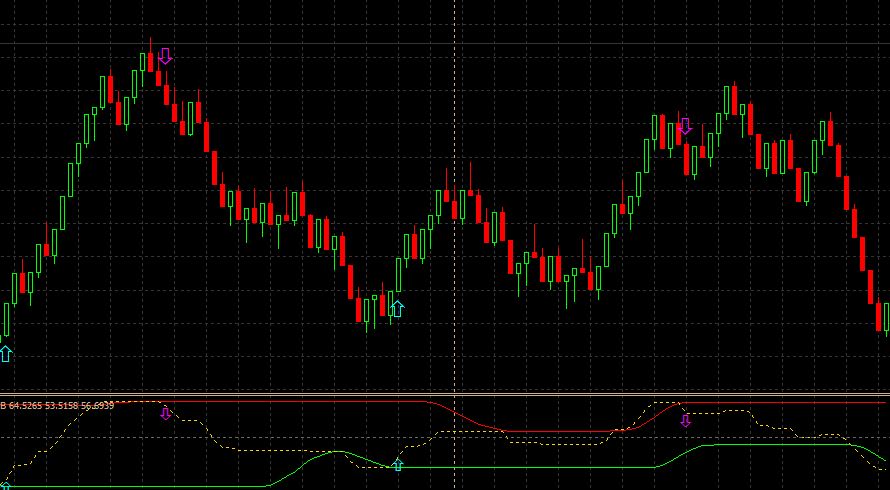Select the cyan up arrow in the indicator window
The width and height of the screenshot is (890, 490).
pyautogui.click(x=398, y=464)
